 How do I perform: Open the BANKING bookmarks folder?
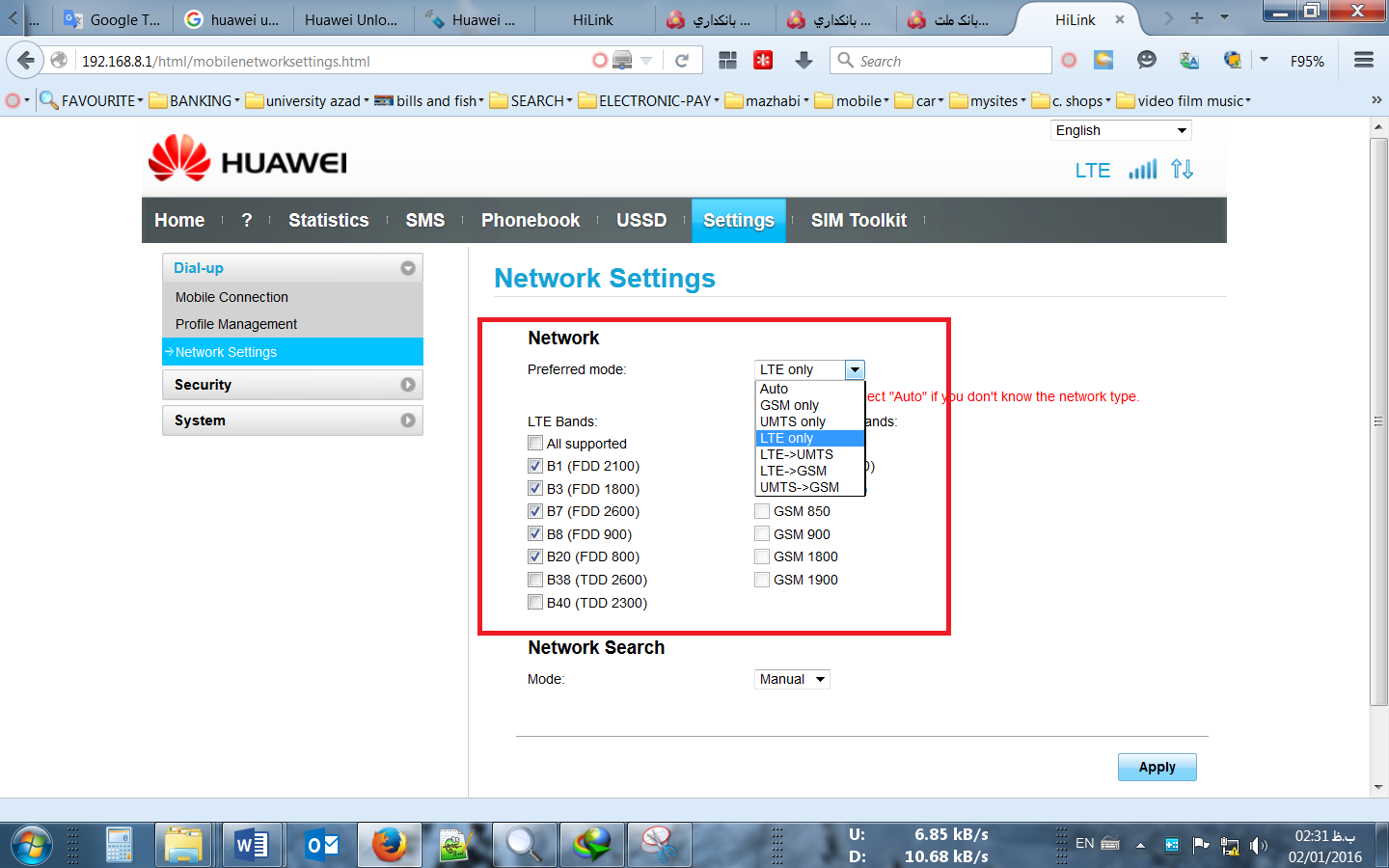[194, 100]
